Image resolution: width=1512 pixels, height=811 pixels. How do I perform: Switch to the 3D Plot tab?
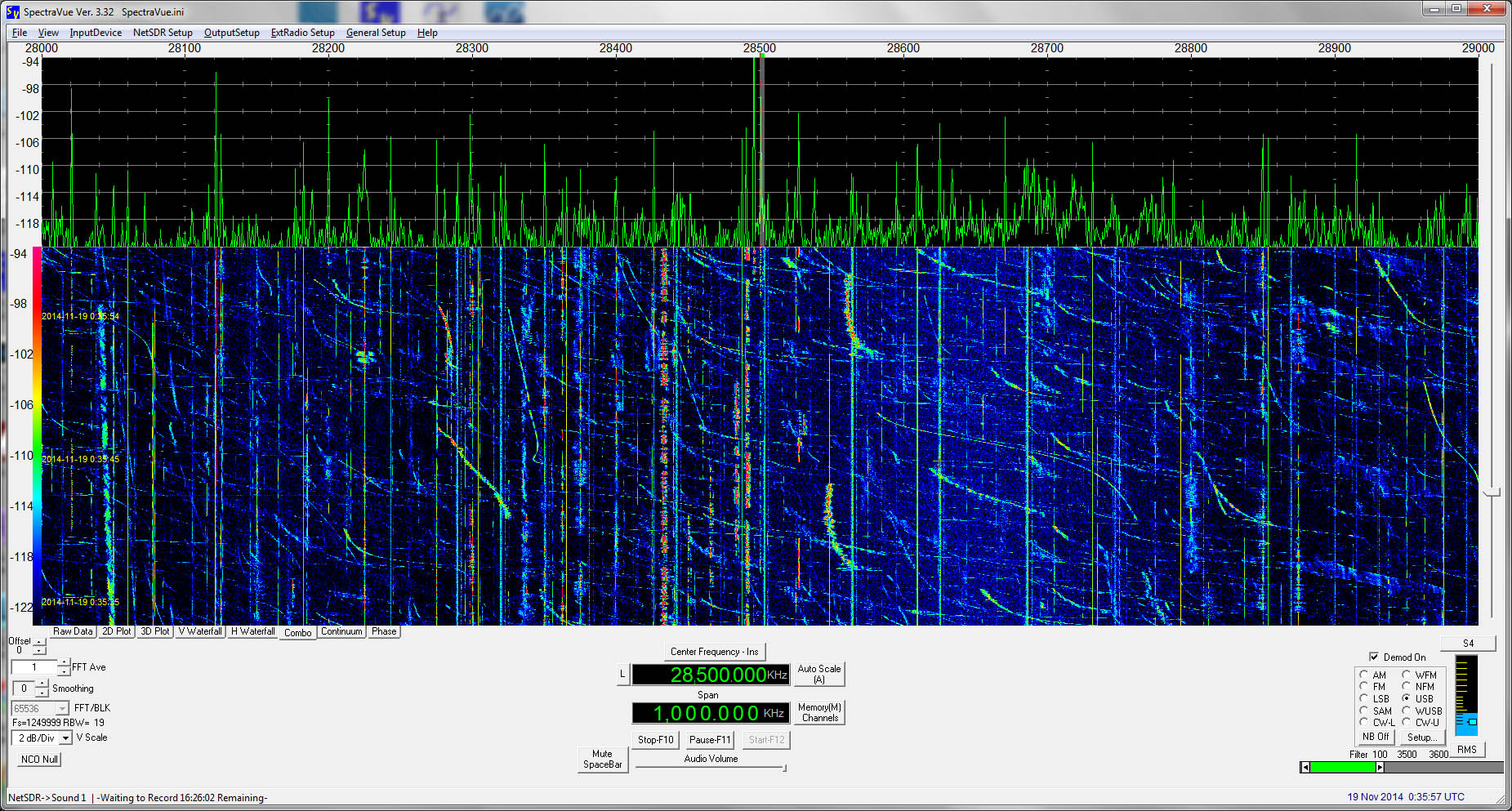click(155, 631)
